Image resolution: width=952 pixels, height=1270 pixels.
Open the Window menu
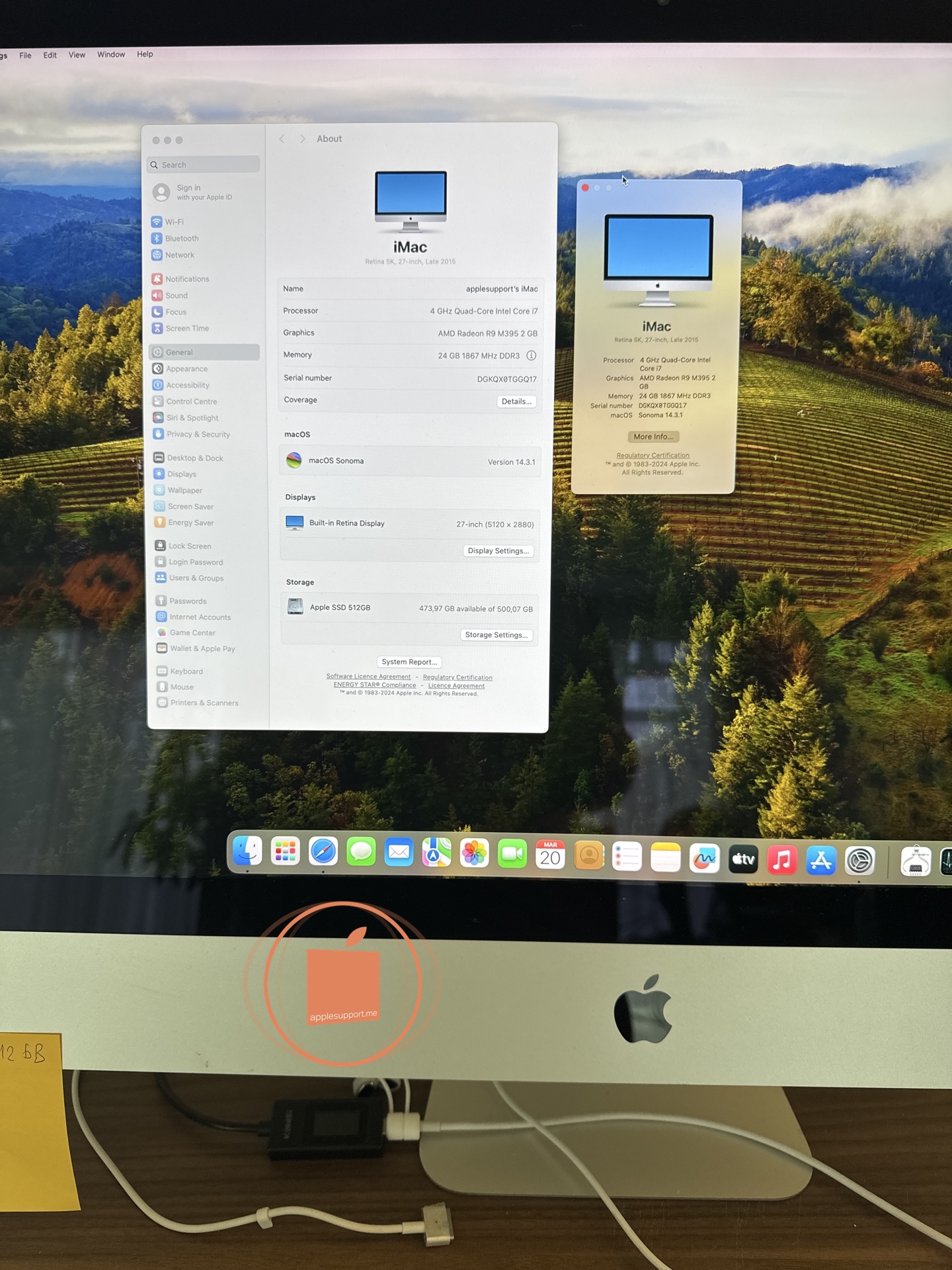coord(111,54)
